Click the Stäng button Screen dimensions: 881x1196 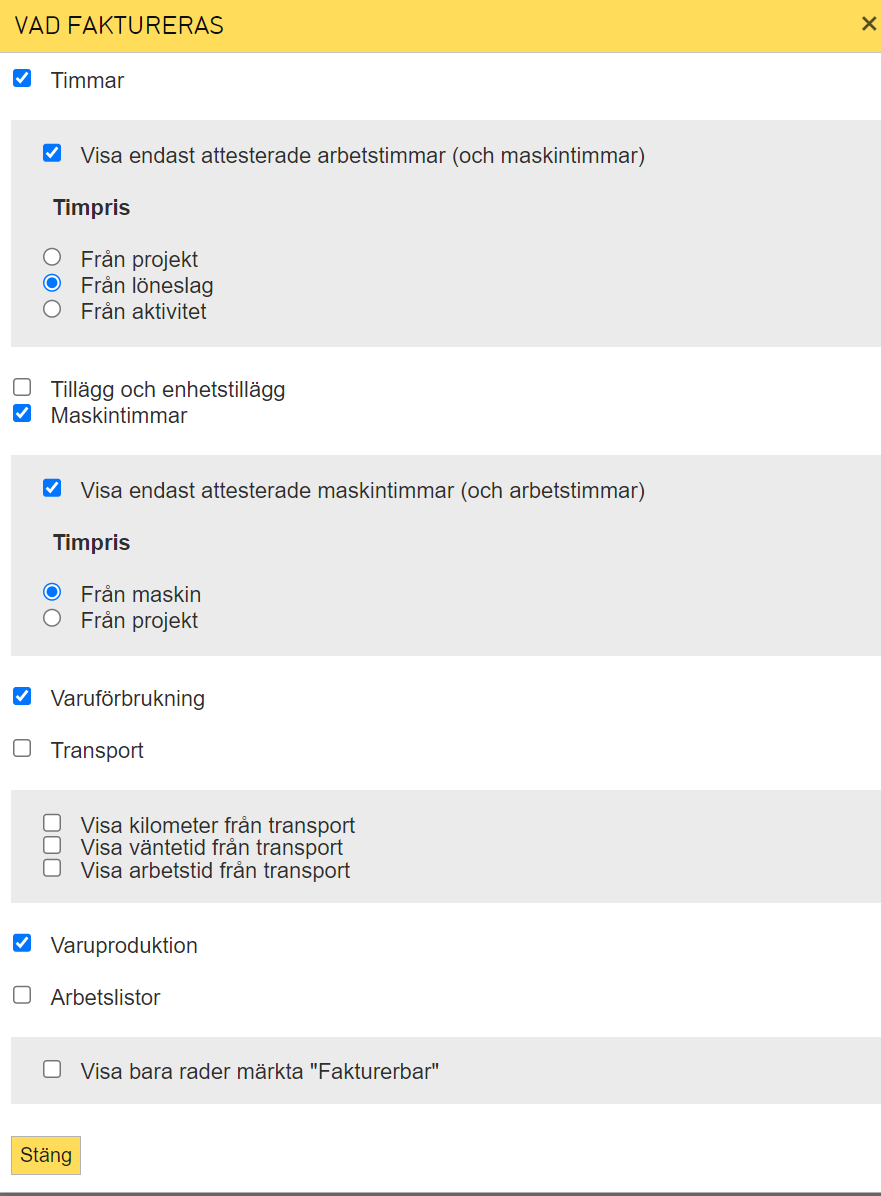click(x=46, y=1155)
